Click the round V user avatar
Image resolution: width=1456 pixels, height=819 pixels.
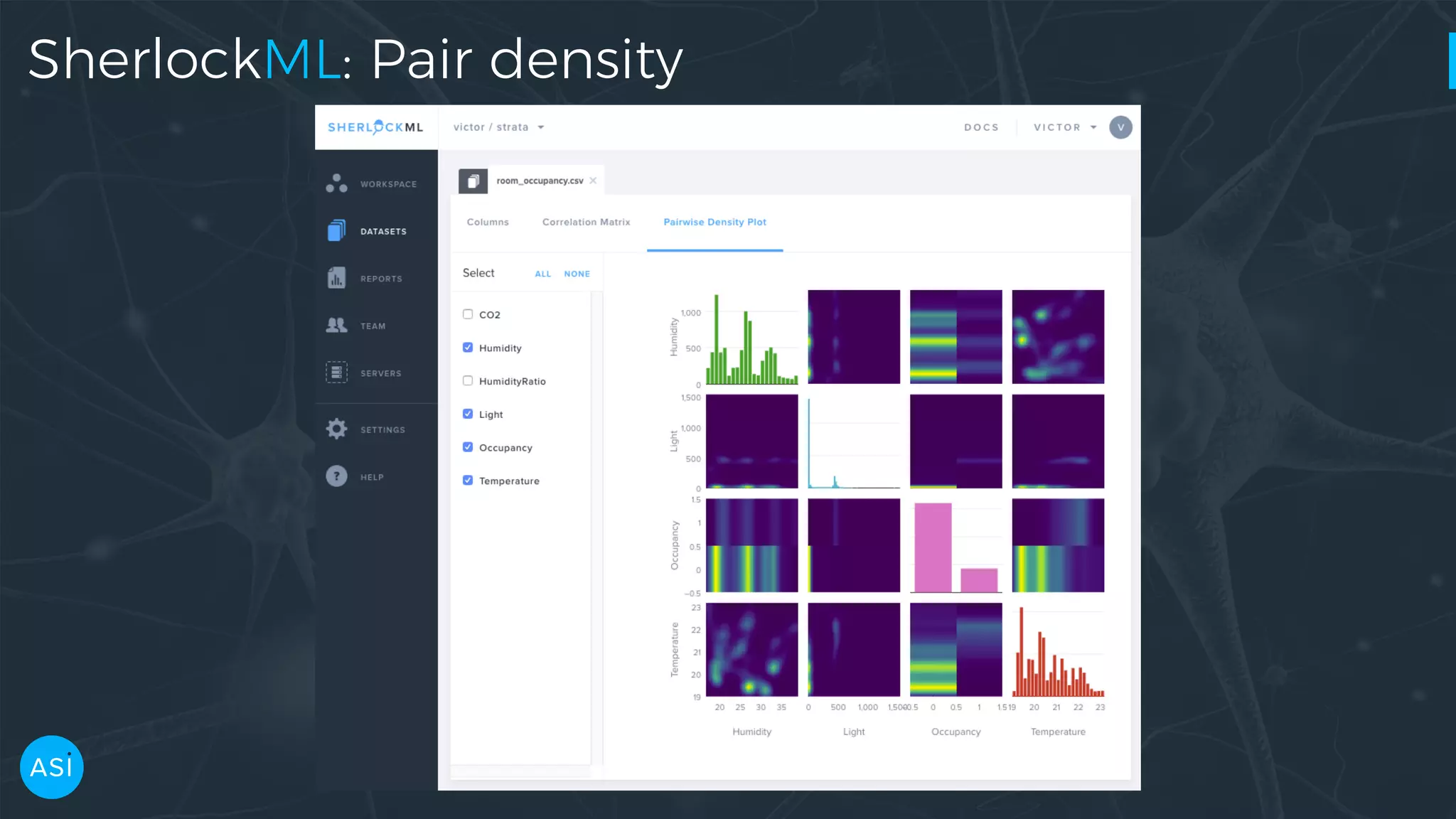click(x=1120, y=127)
